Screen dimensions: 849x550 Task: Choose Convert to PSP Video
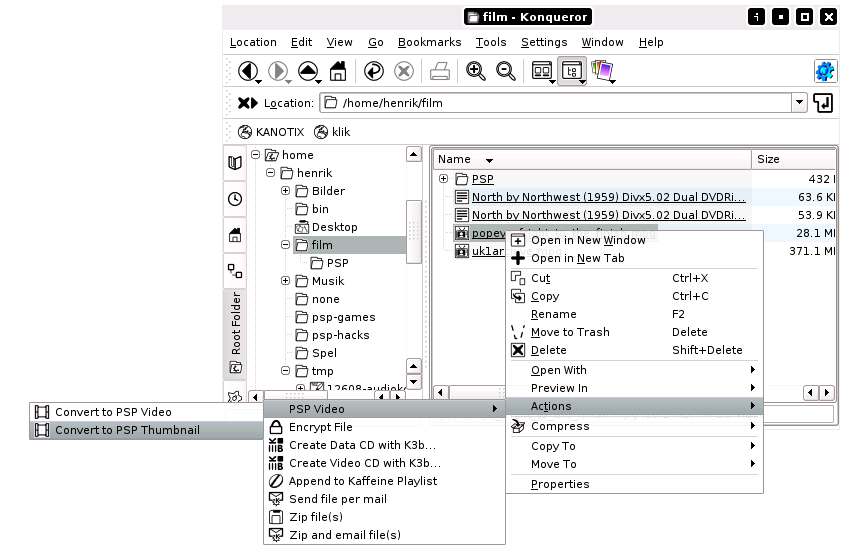[146, 412]
